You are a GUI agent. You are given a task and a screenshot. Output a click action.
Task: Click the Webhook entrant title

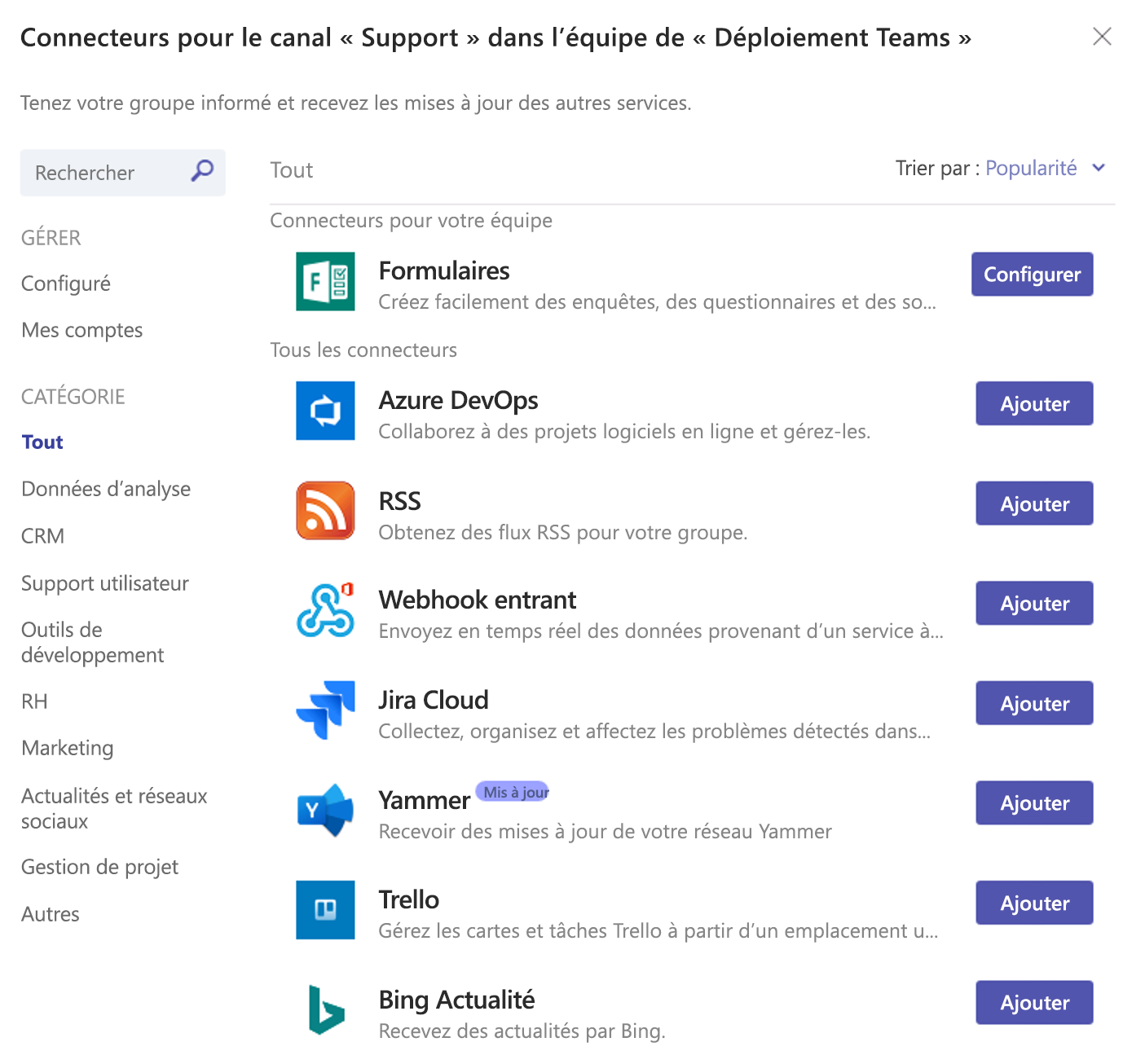point(478,600)
